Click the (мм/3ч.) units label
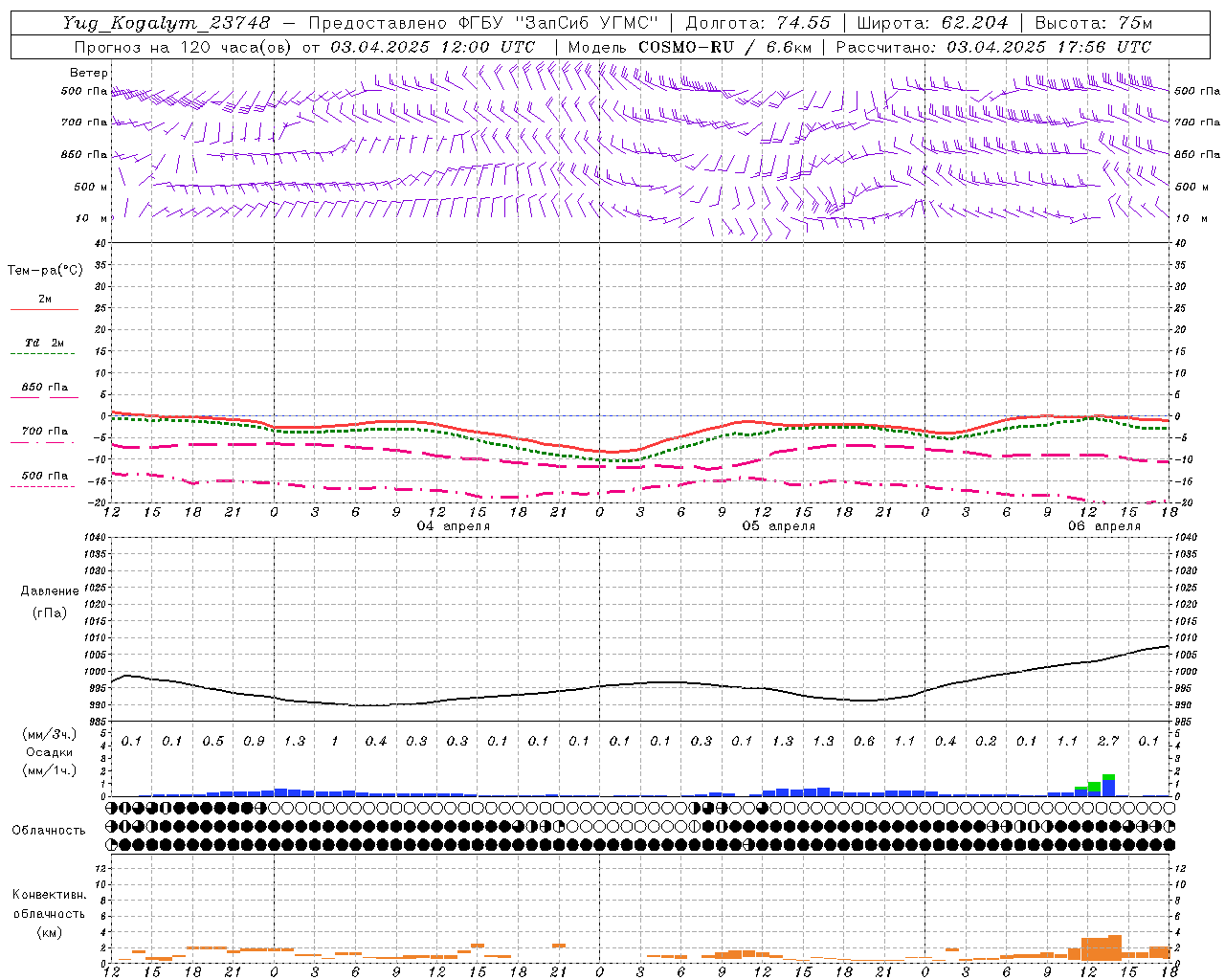The image size is (1225, 980). [49, 734]
